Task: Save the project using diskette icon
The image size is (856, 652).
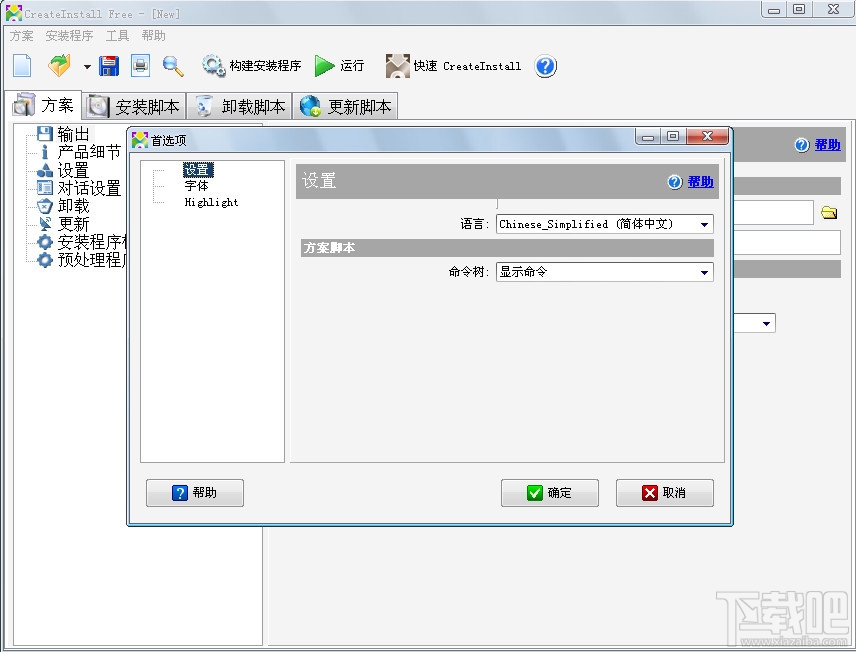Action: click(109, 64)
